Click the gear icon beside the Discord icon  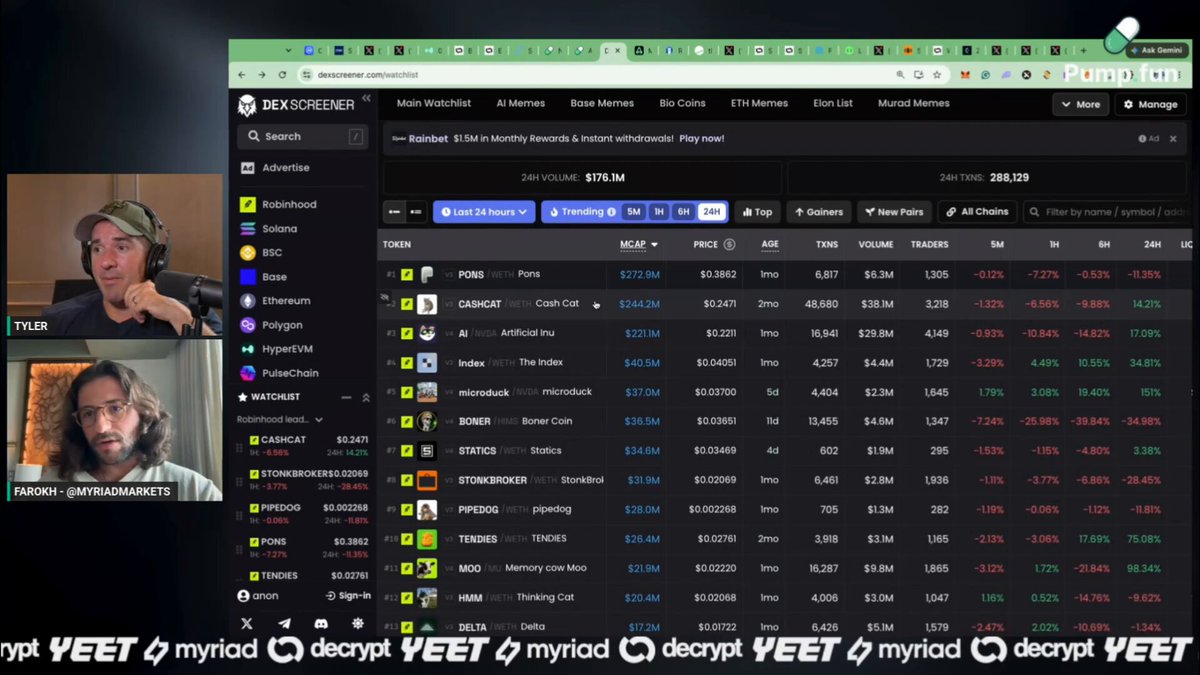(358, 624)
